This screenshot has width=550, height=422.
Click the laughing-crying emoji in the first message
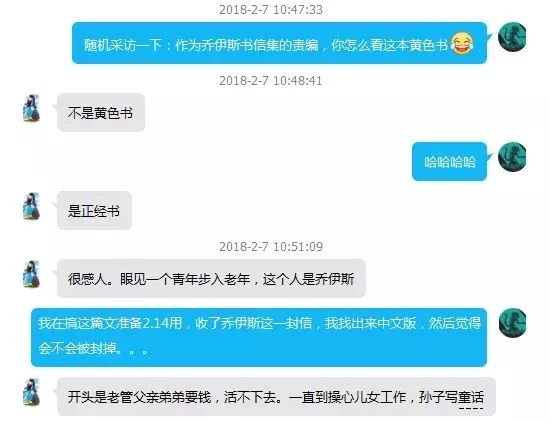click(462, 43)
